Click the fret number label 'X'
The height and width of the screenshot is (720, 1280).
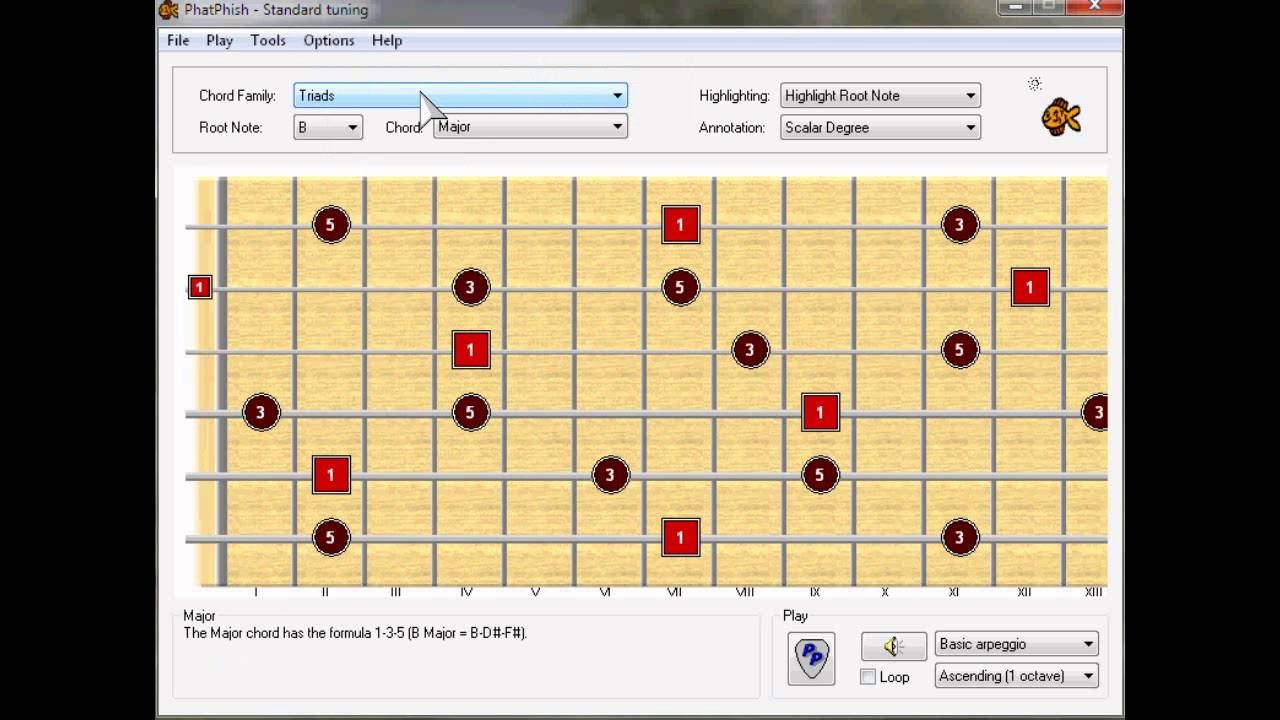(885, 592)
